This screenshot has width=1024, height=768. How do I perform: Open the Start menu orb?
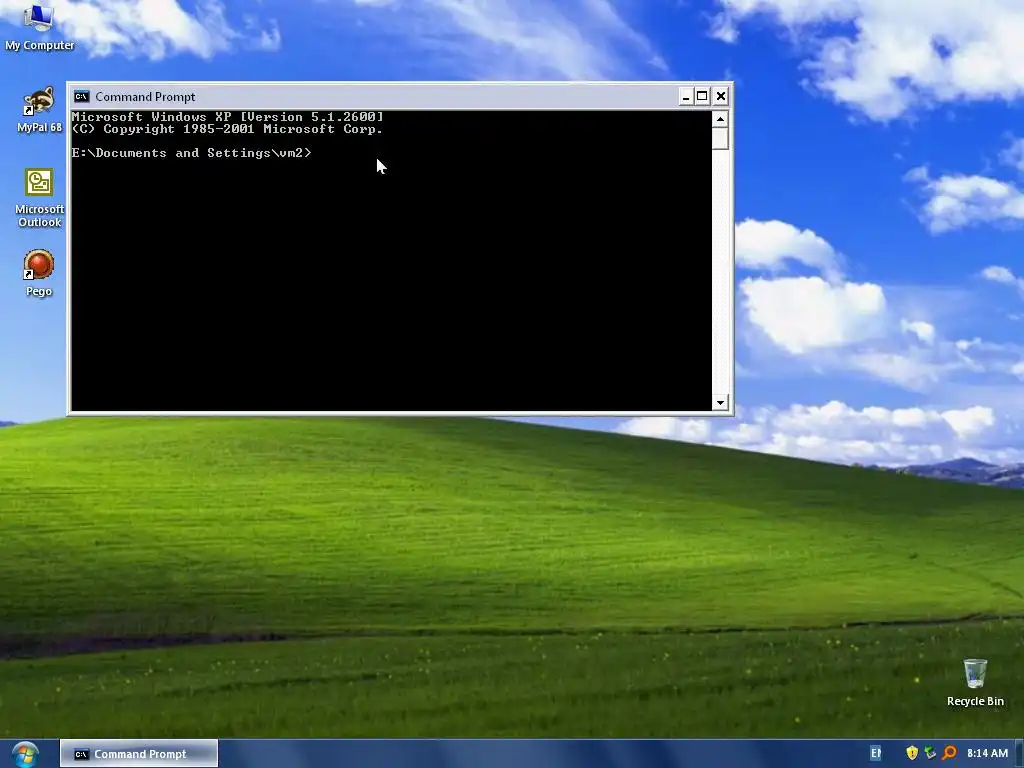click(25, 754)
